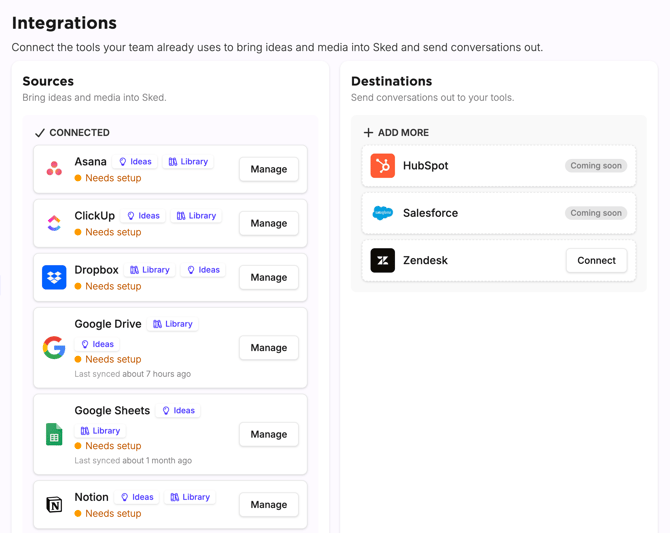Click the Needs setup status under Google Drive

(x=108, y=359)
